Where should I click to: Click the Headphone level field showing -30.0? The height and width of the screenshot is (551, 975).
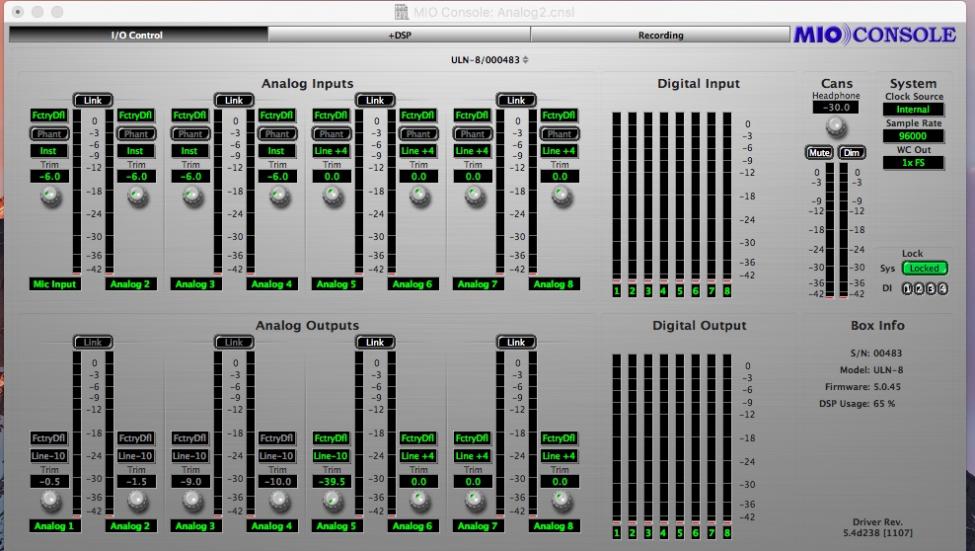click(x=836, y=108)
